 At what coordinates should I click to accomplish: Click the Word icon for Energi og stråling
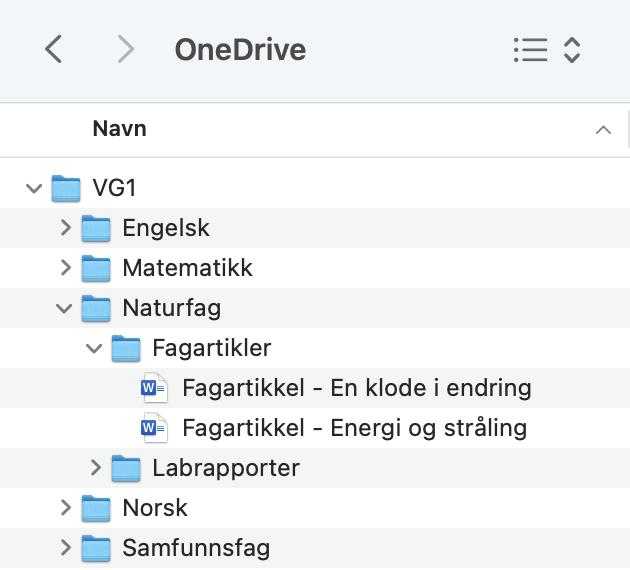(x=154, y=428)
